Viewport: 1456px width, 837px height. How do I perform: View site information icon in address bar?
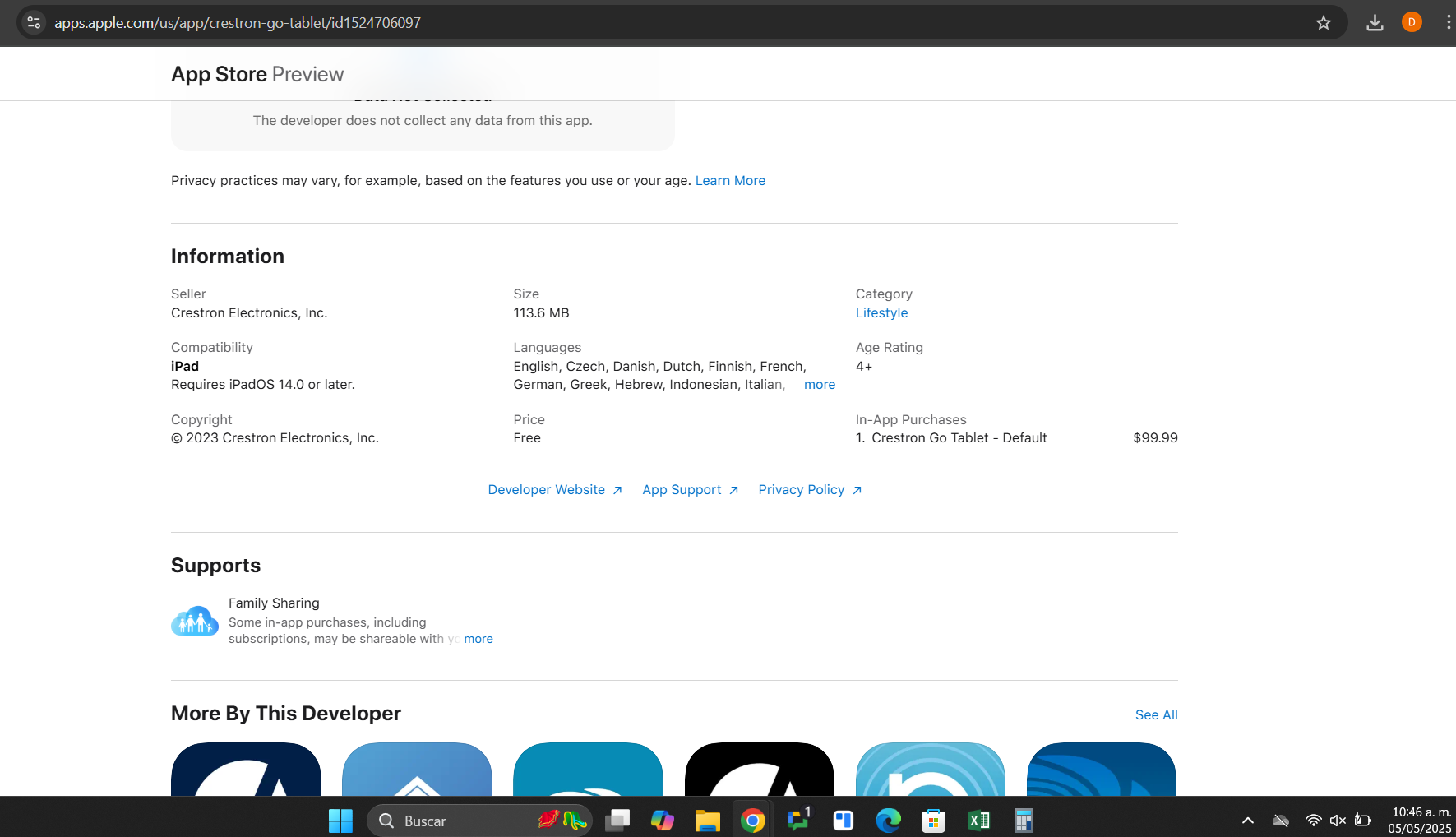coord(34,23)
